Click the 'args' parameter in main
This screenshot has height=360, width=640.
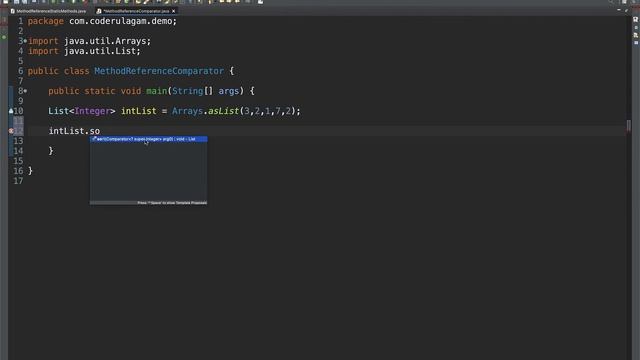[229, 91]
